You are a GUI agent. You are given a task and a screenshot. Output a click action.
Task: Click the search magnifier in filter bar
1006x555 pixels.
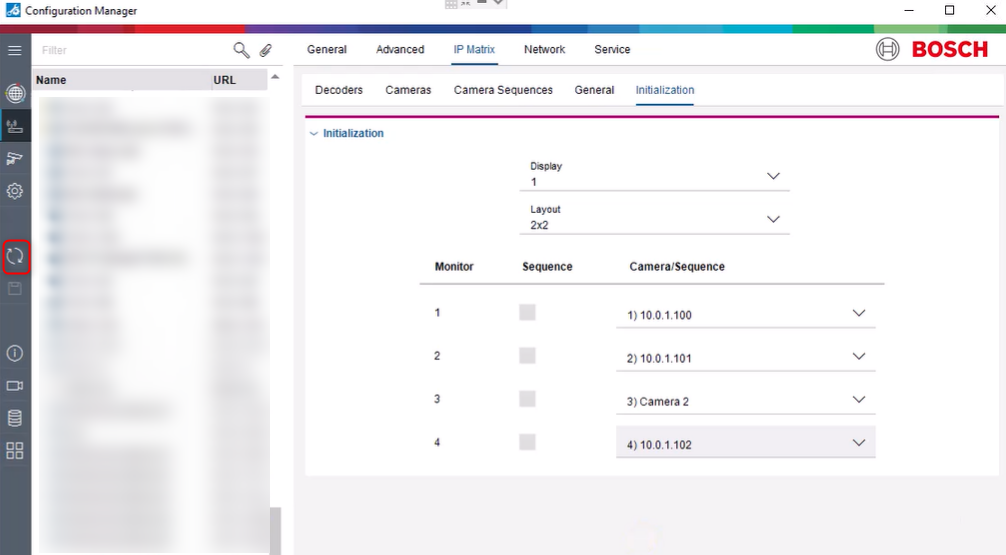241,50
